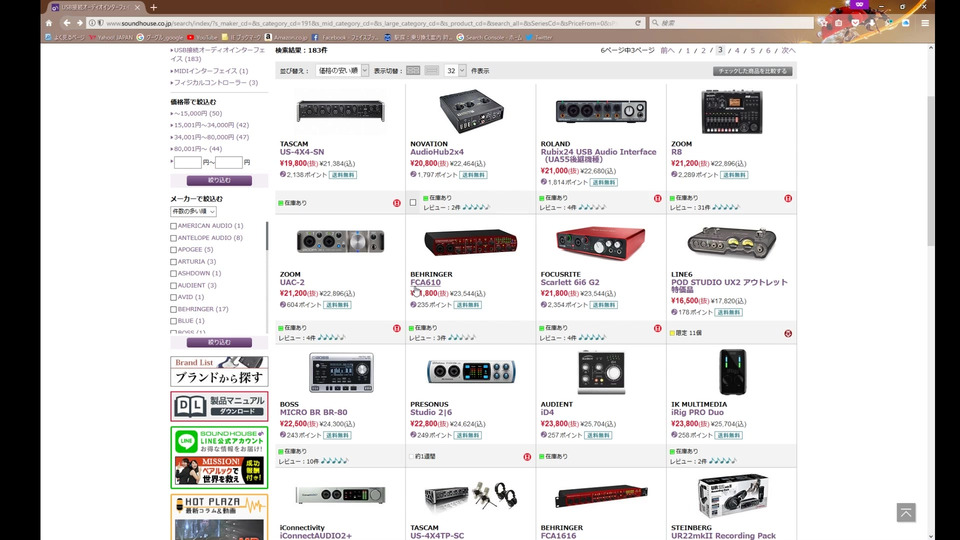Check the ARTURIA maker filter
This screenshot has width=960, height=540.
click(173, 262)
